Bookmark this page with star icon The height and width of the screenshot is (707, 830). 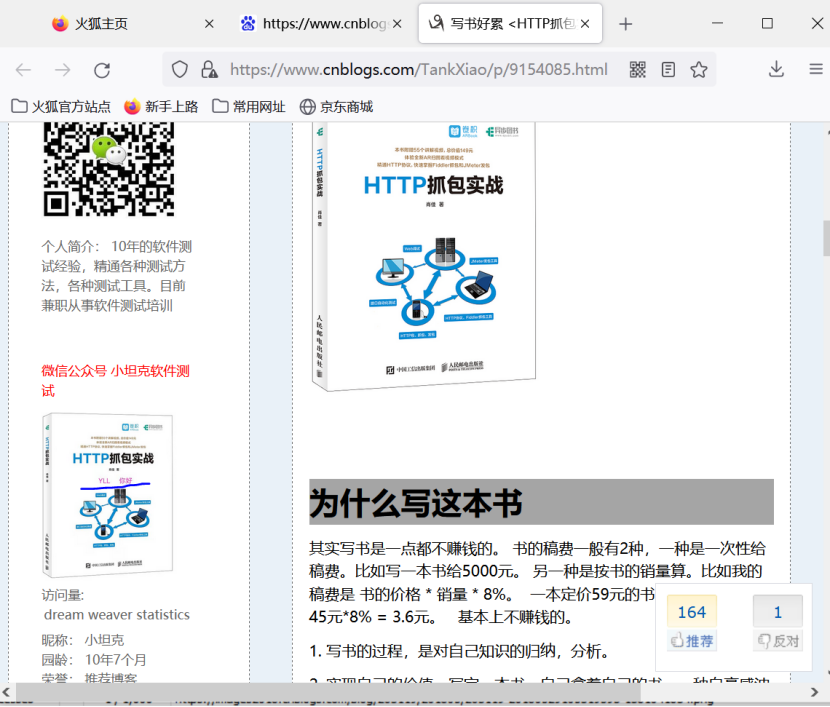click(699, 69)
